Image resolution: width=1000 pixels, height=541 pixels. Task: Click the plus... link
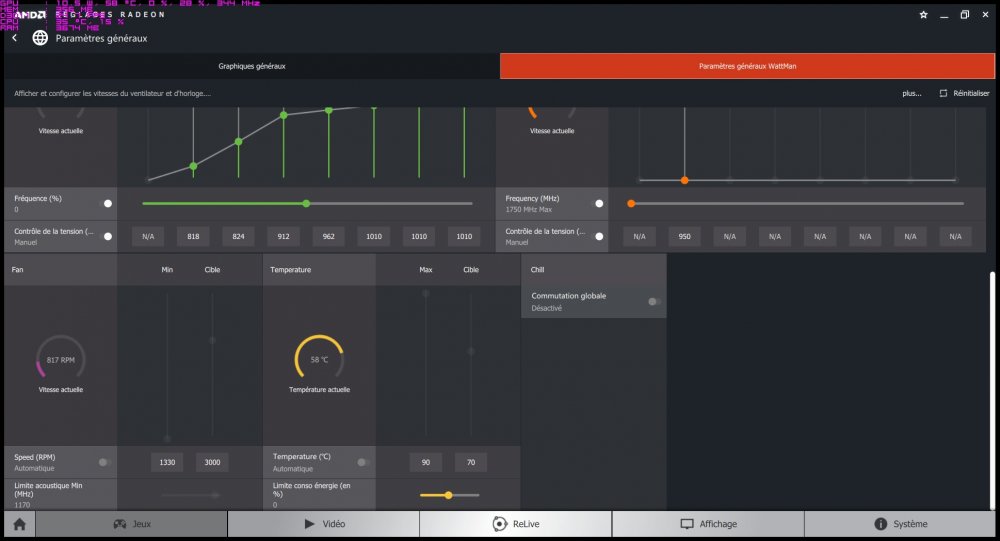click(911, 93)
